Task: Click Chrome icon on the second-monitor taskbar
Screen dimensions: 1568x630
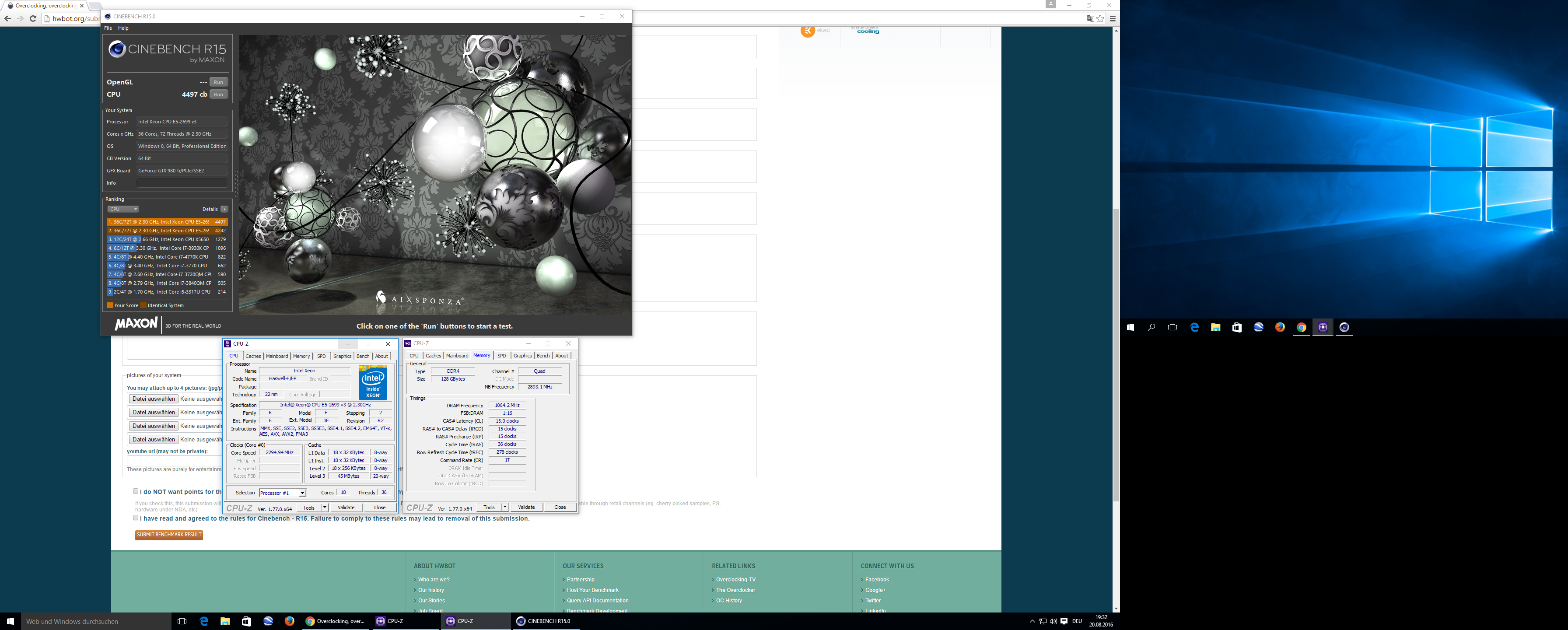Action: pos(1301,328)
